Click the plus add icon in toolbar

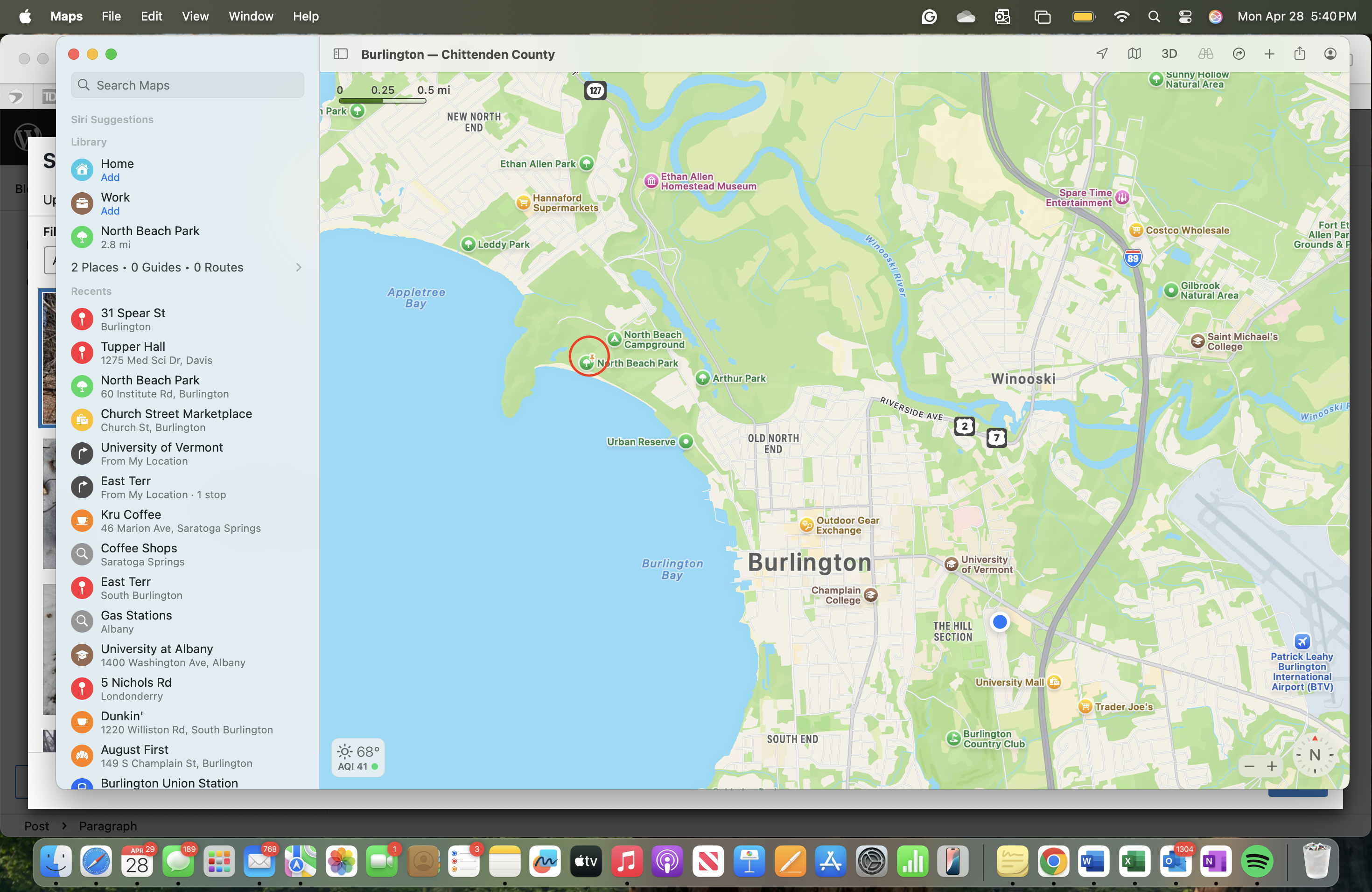(x=1269, y=54)
